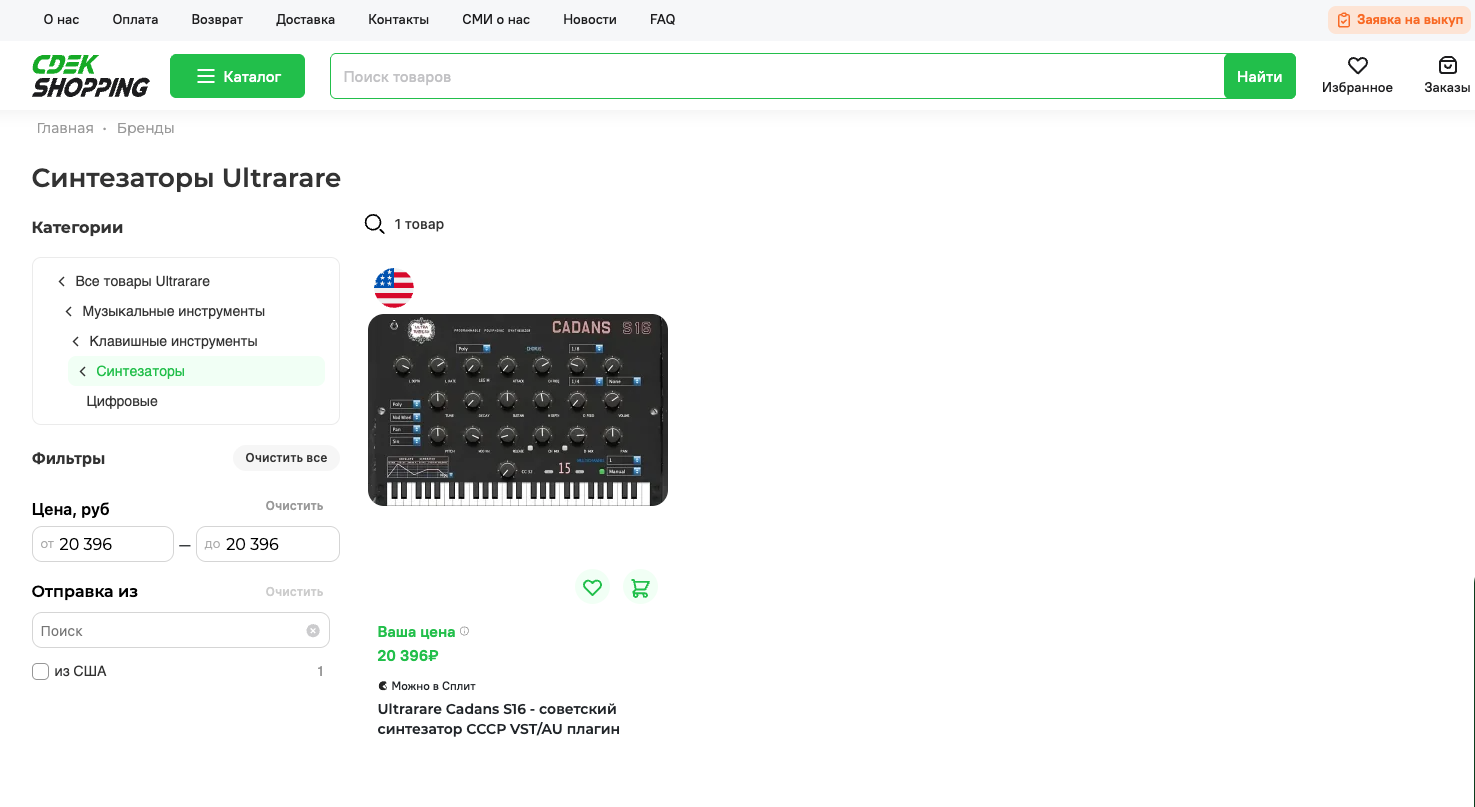The height and width of the screenshot is (807, 1475).
Task: Open the Заказы bag icon
Action: point(1447,66)
